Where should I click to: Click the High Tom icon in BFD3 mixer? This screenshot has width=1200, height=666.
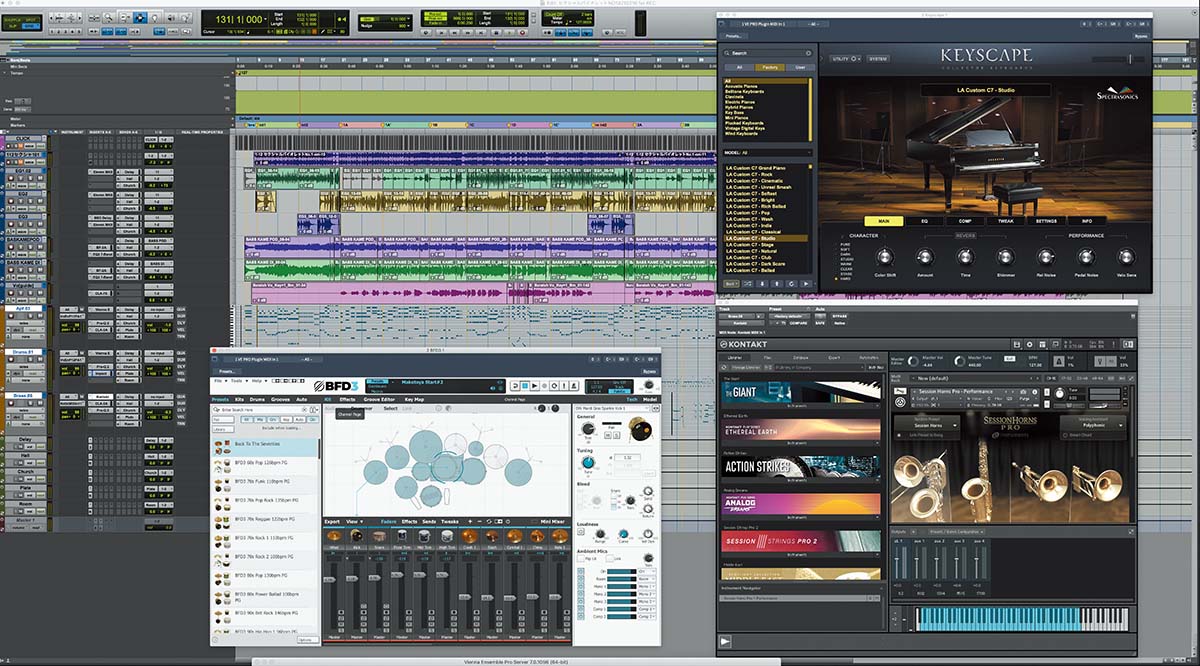[x=447, y=536]
